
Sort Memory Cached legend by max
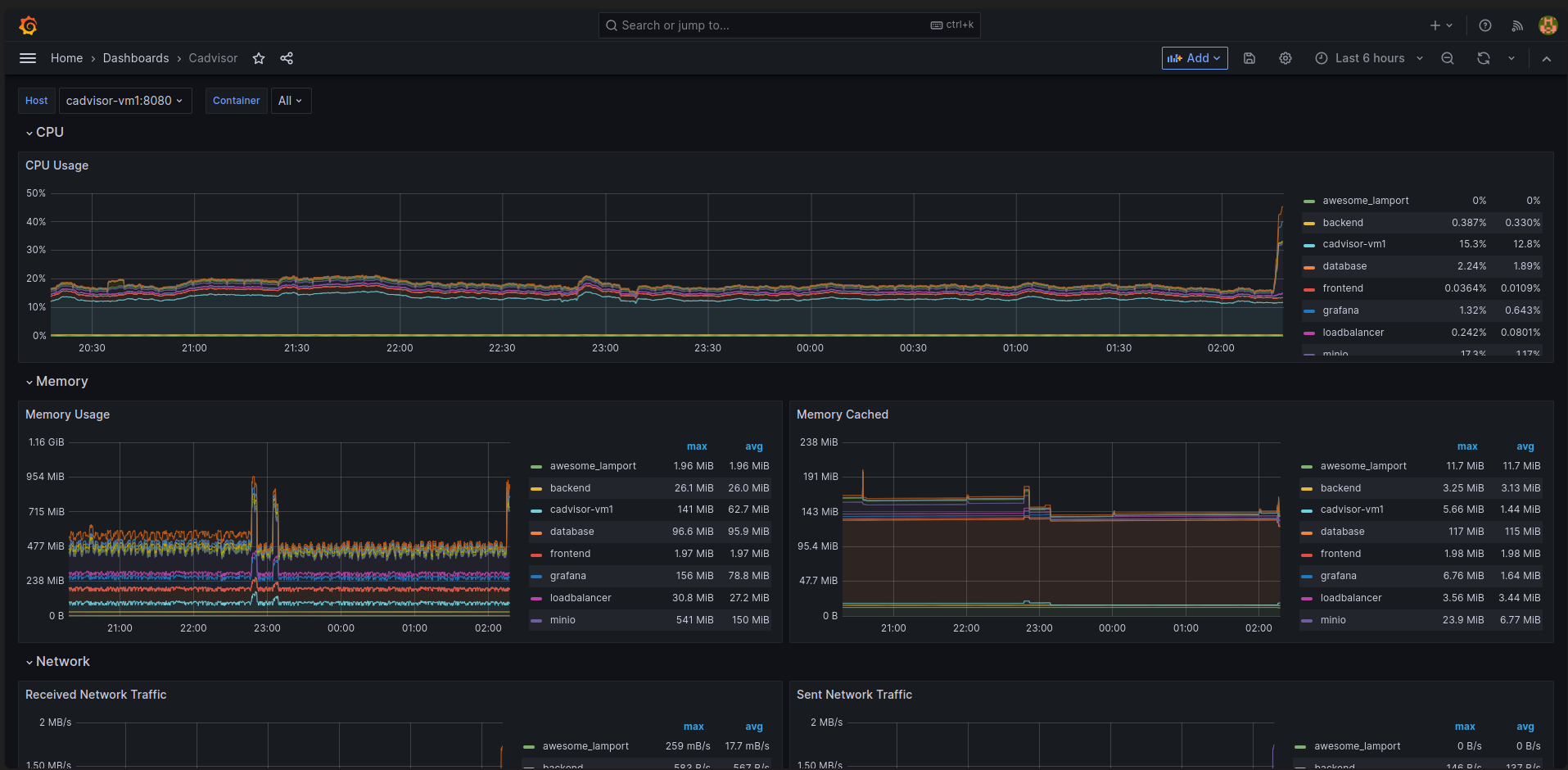[x=1467, y=446]
